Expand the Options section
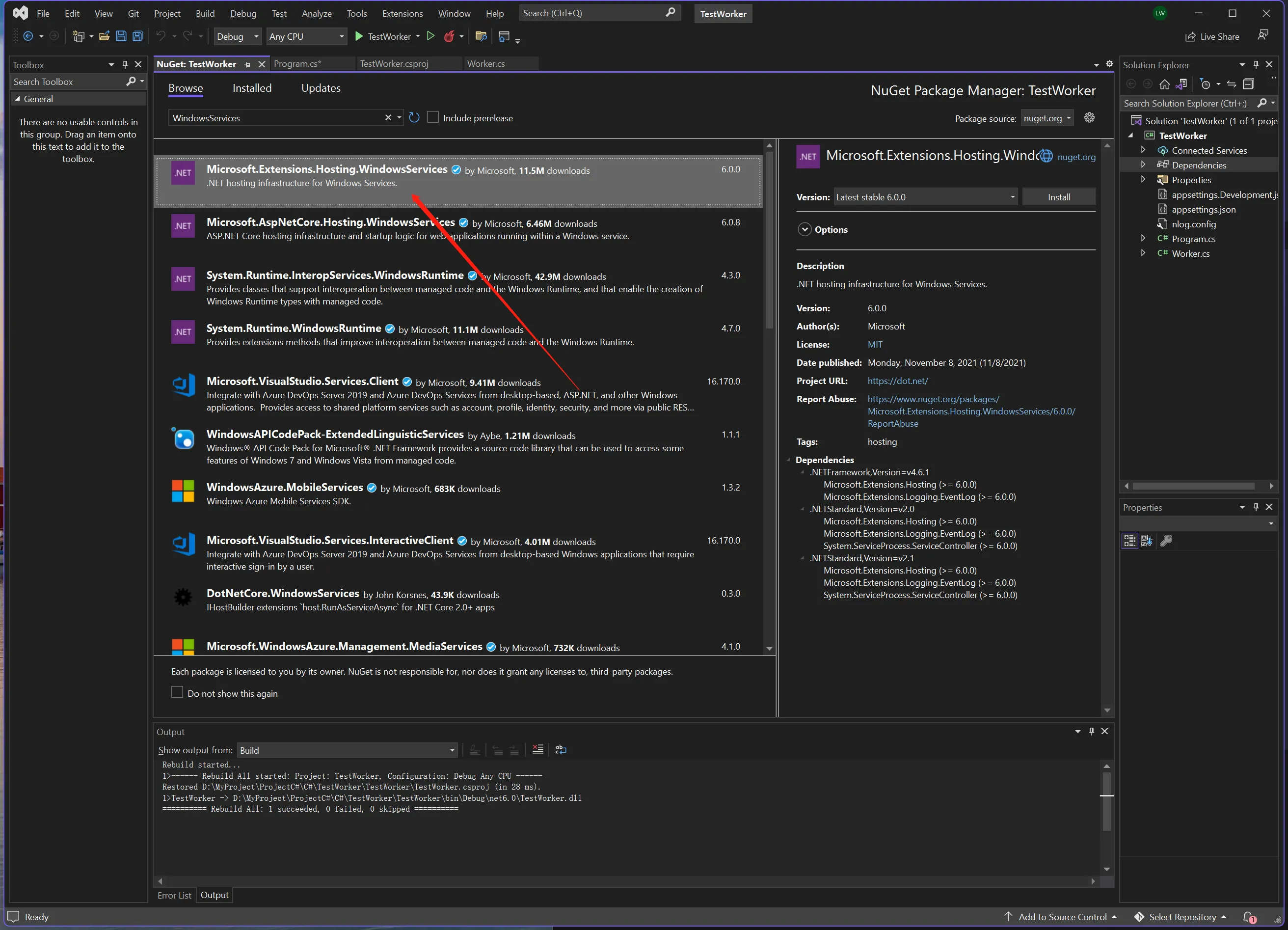The image size is (1288, 930). coord(804,229)
